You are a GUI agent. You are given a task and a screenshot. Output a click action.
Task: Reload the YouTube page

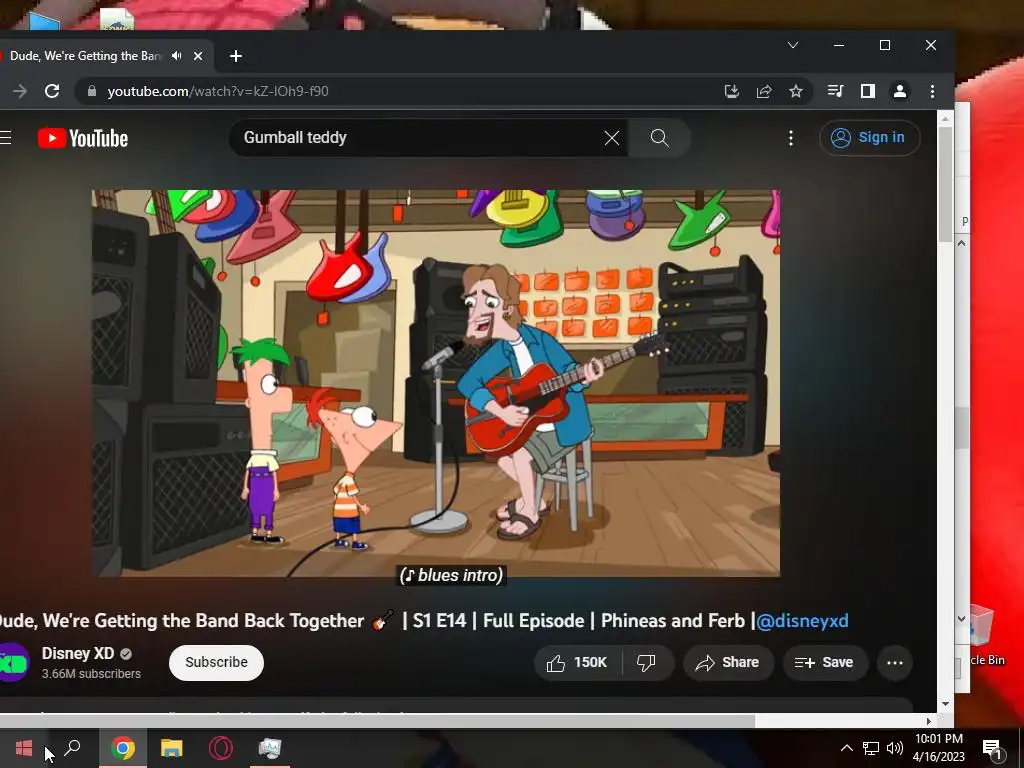52,91
